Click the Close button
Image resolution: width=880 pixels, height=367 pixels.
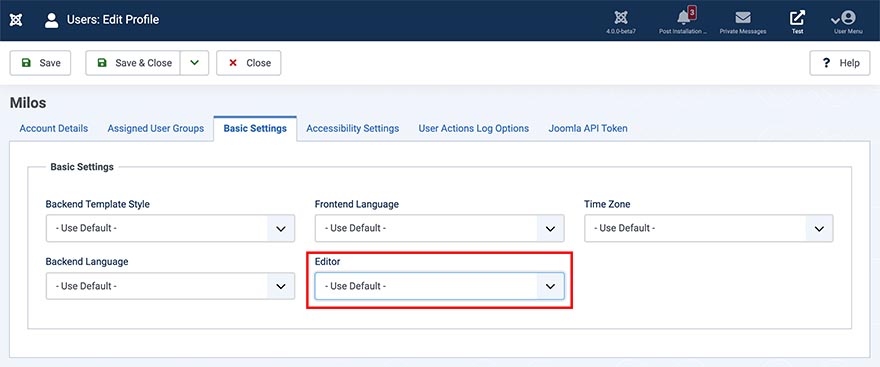249,63
